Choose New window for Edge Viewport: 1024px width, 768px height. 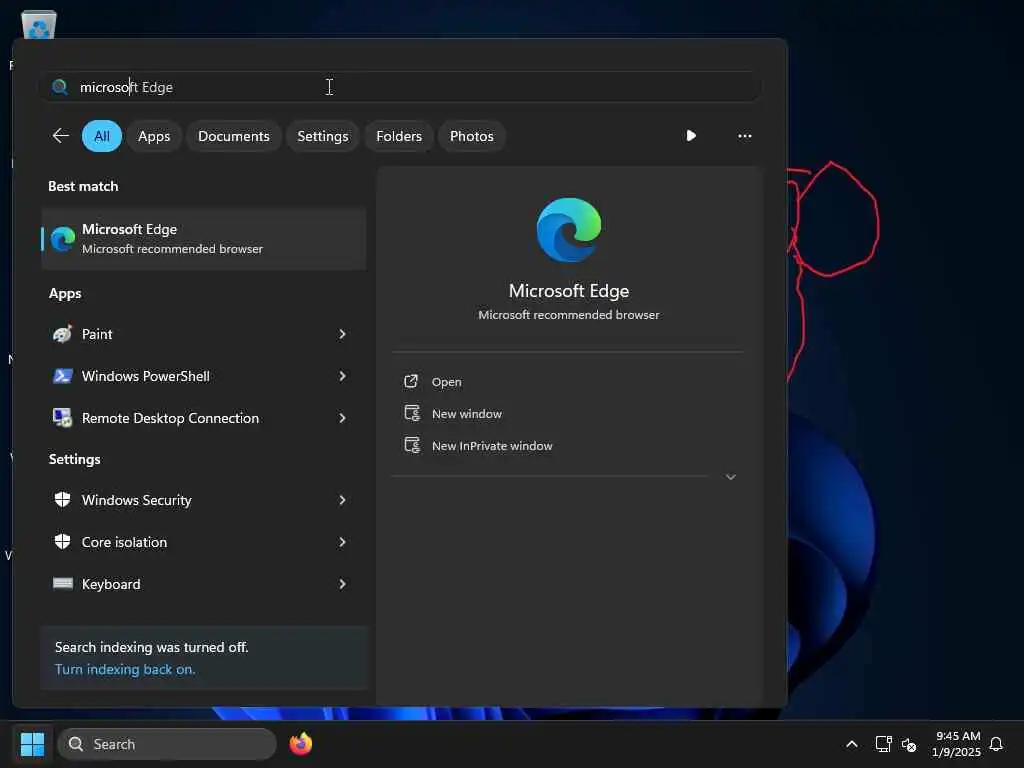[x=467, y=414]
